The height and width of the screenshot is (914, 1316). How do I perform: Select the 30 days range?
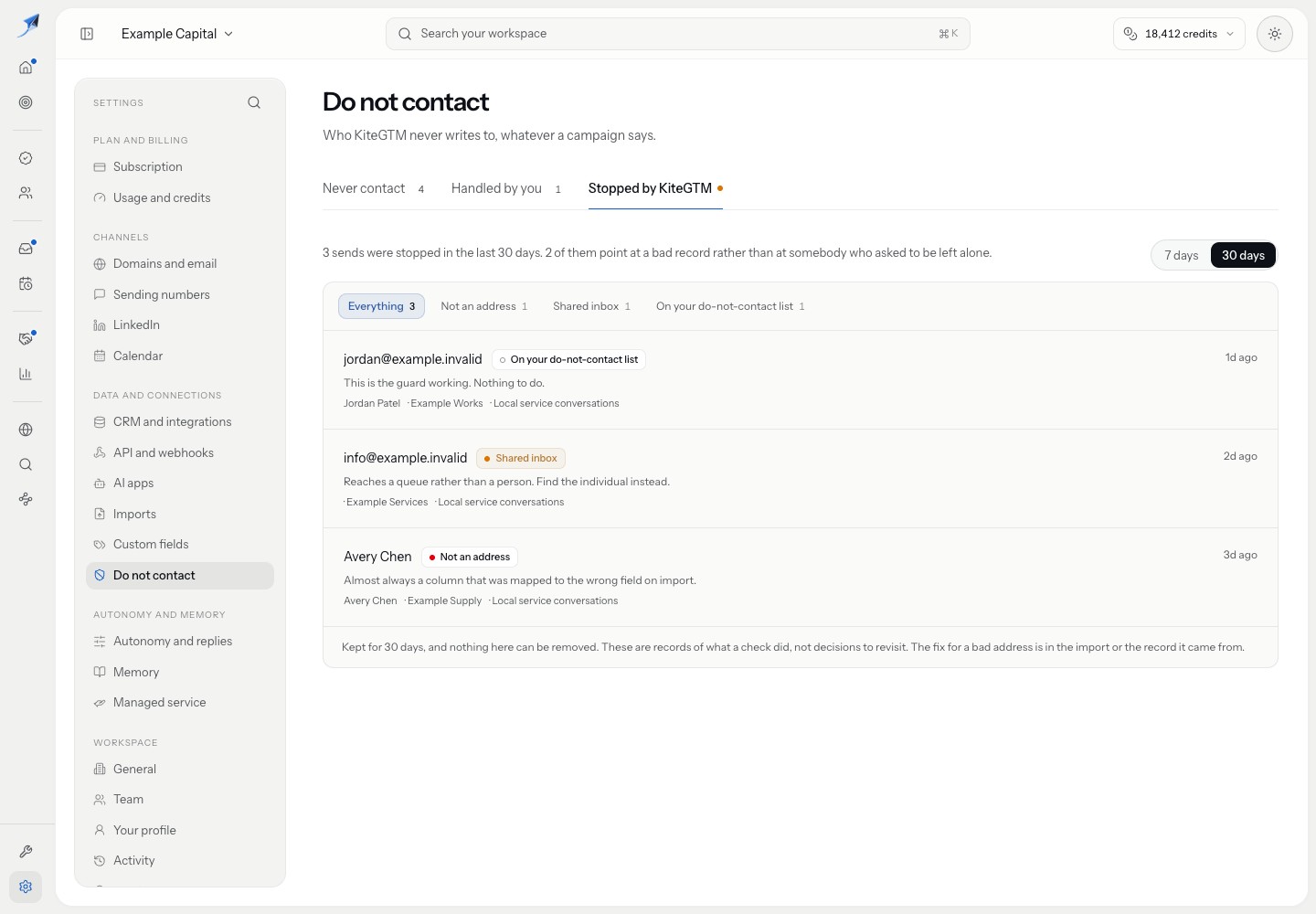click(1243, 255)
